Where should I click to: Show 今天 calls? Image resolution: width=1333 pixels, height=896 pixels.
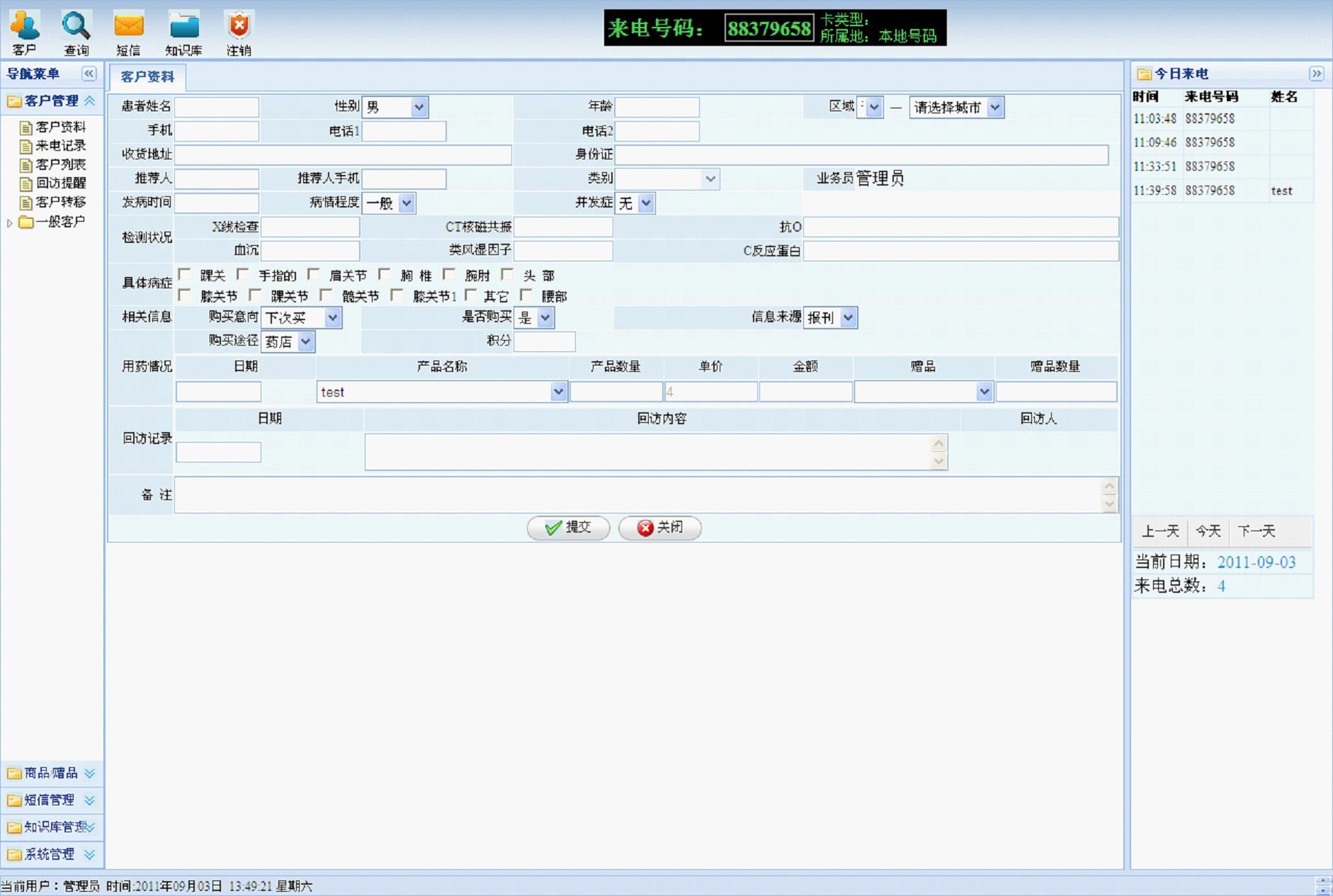tap(1208, 531)
